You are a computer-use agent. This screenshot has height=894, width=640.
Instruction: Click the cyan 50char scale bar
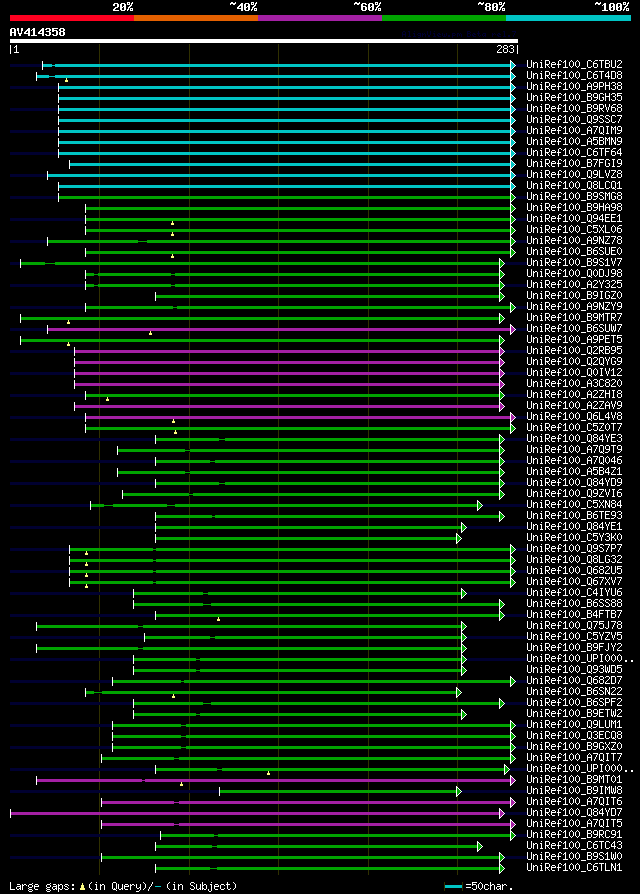(454, 887)
